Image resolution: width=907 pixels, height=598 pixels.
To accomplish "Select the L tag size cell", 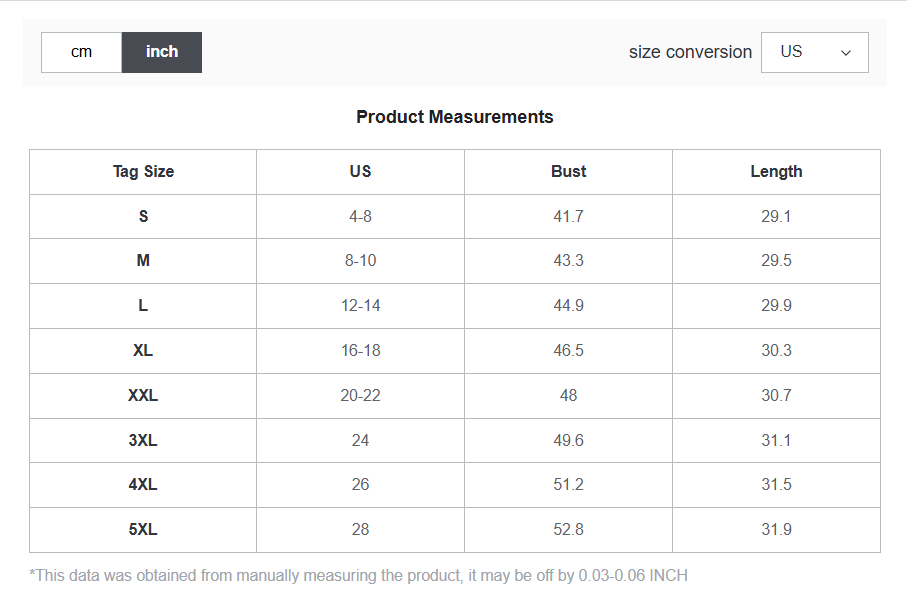I will (143, 305).
